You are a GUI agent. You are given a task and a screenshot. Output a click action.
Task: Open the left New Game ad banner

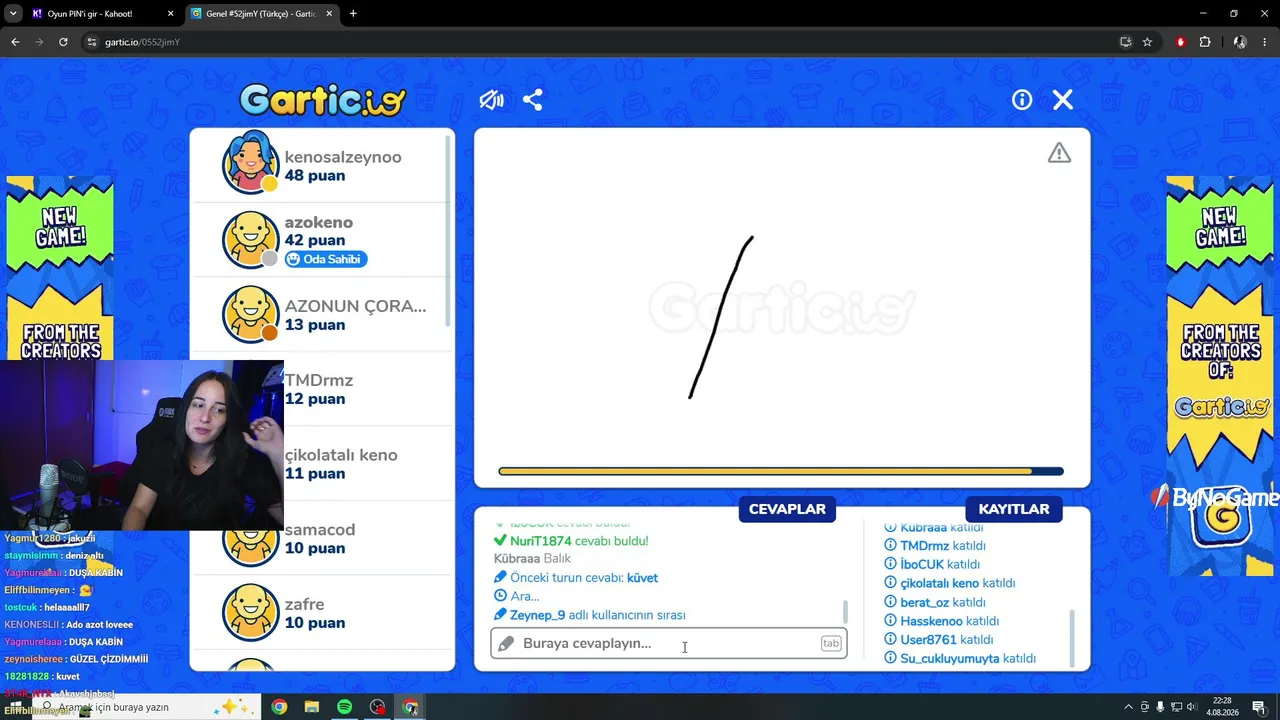60,268
